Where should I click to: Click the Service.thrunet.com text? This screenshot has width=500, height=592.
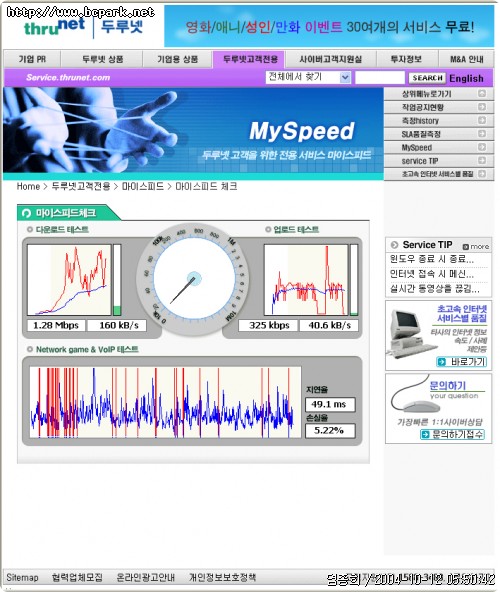coord(68,77)
